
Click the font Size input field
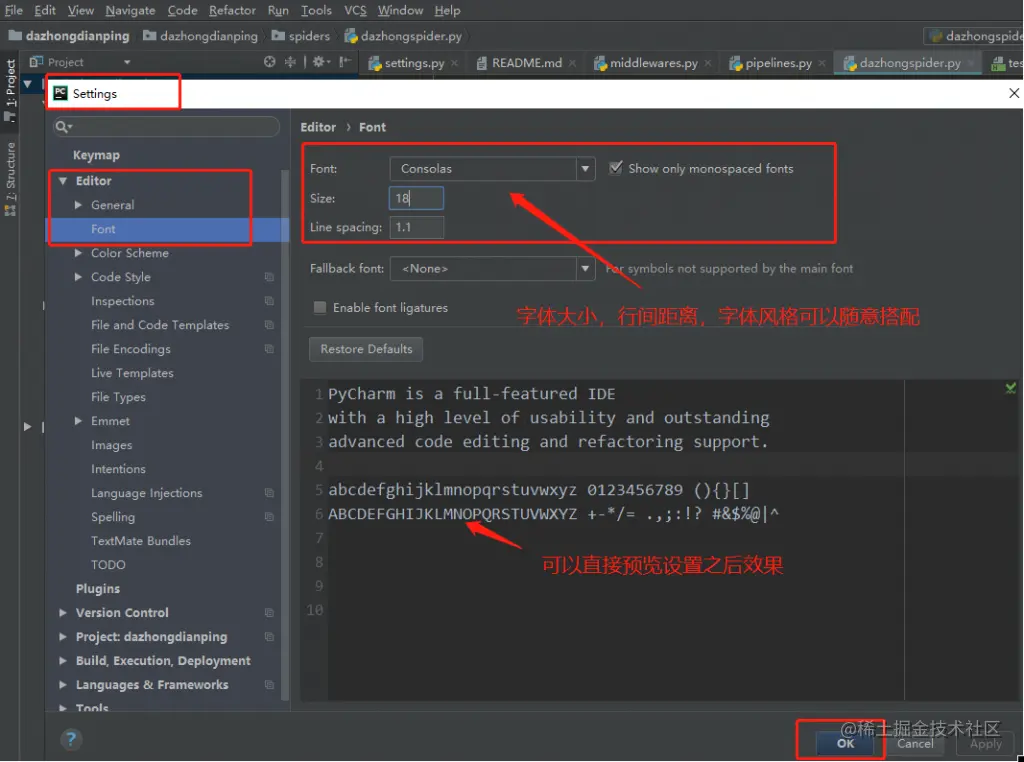(417, 198)
